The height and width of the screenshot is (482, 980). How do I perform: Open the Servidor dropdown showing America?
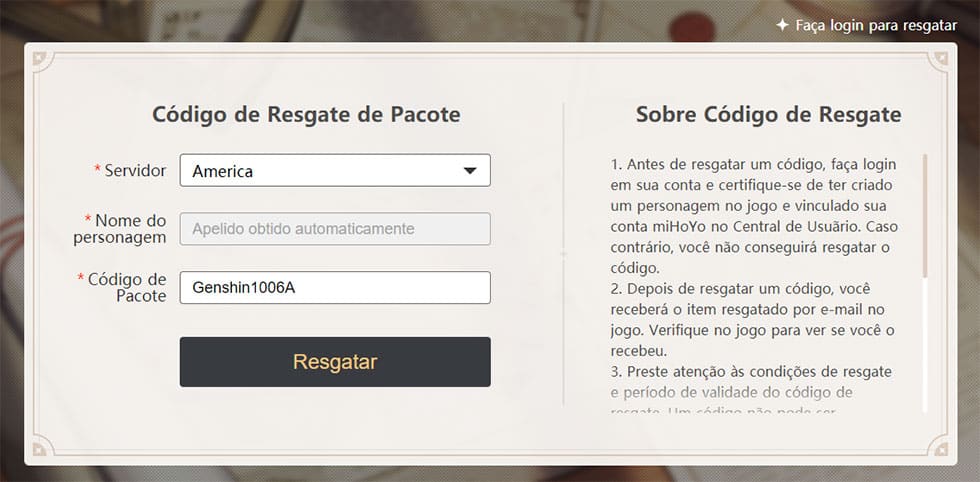[321, 171]
